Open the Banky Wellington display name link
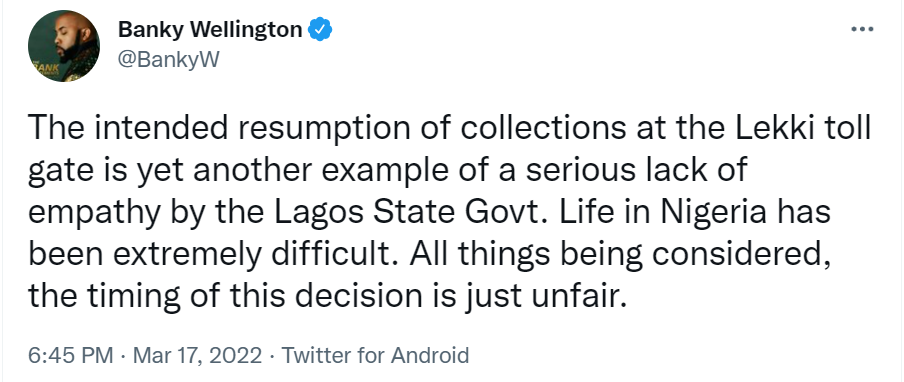 [210, 29]
